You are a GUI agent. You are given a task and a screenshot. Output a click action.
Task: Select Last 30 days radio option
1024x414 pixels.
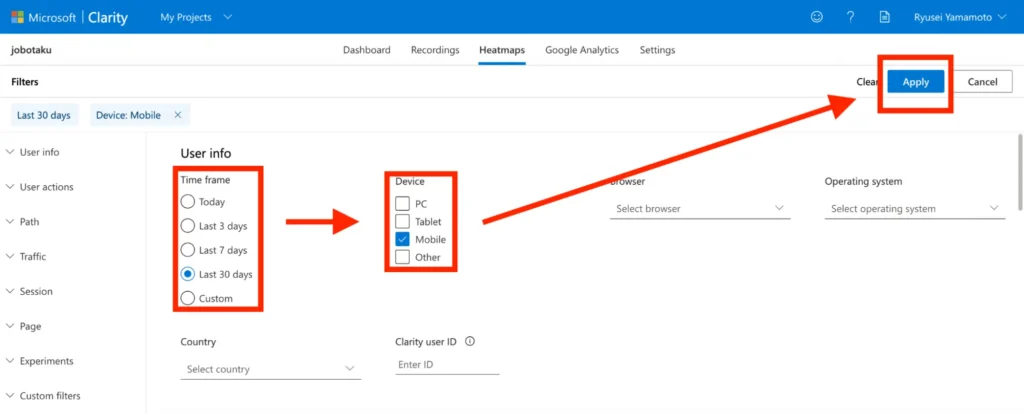pyautogui.click(x=187, y=274)
